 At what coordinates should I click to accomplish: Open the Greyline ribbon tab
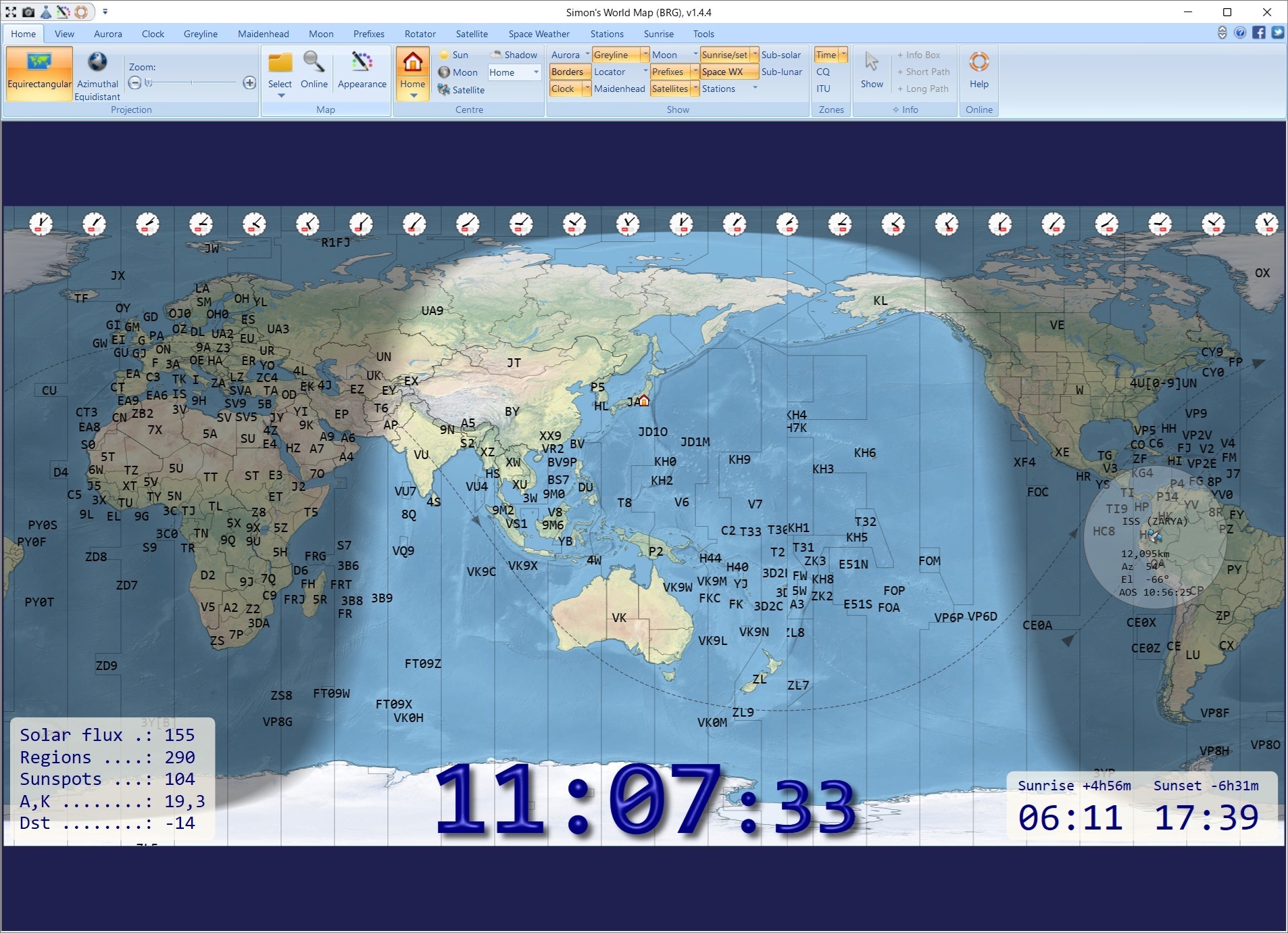pos(200,33)
